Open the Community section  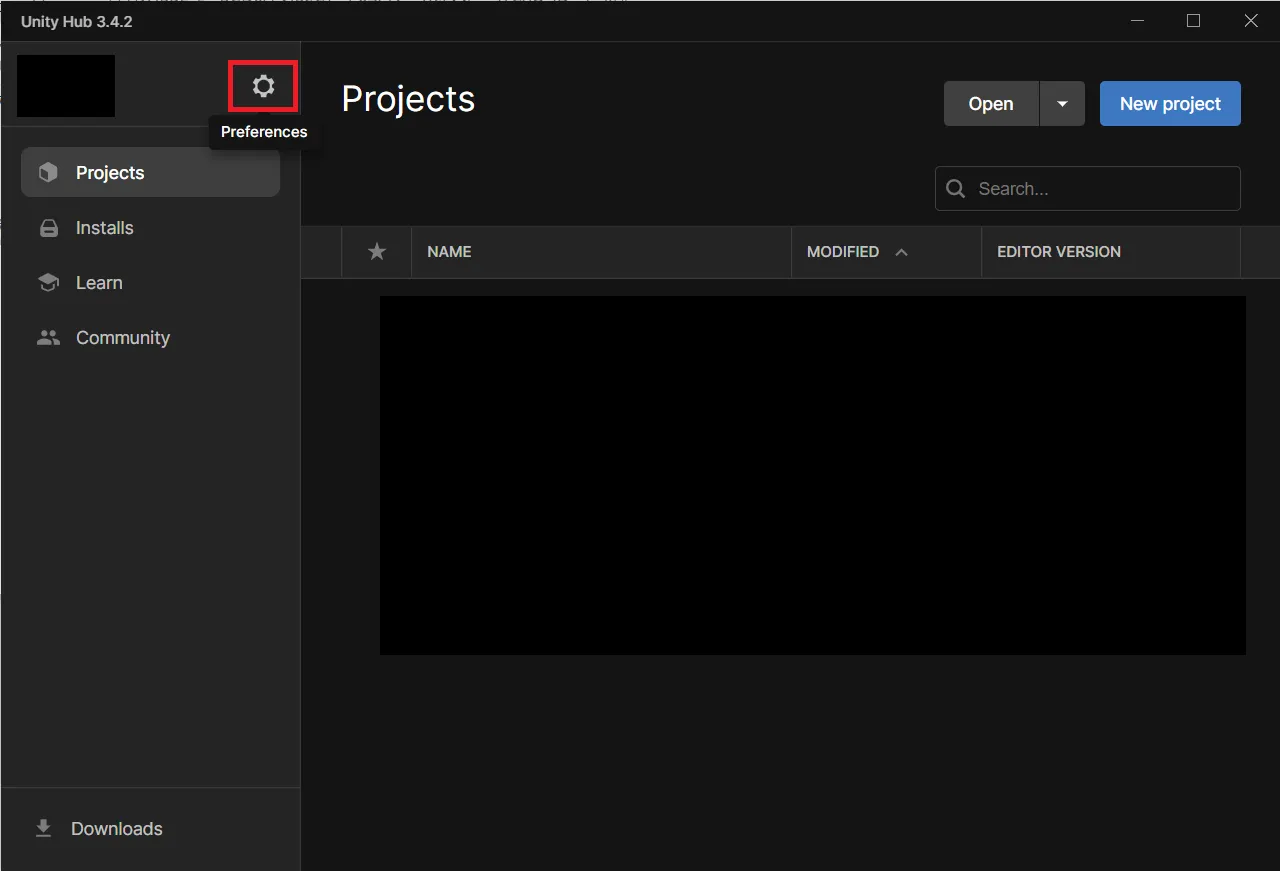point(122,338)
